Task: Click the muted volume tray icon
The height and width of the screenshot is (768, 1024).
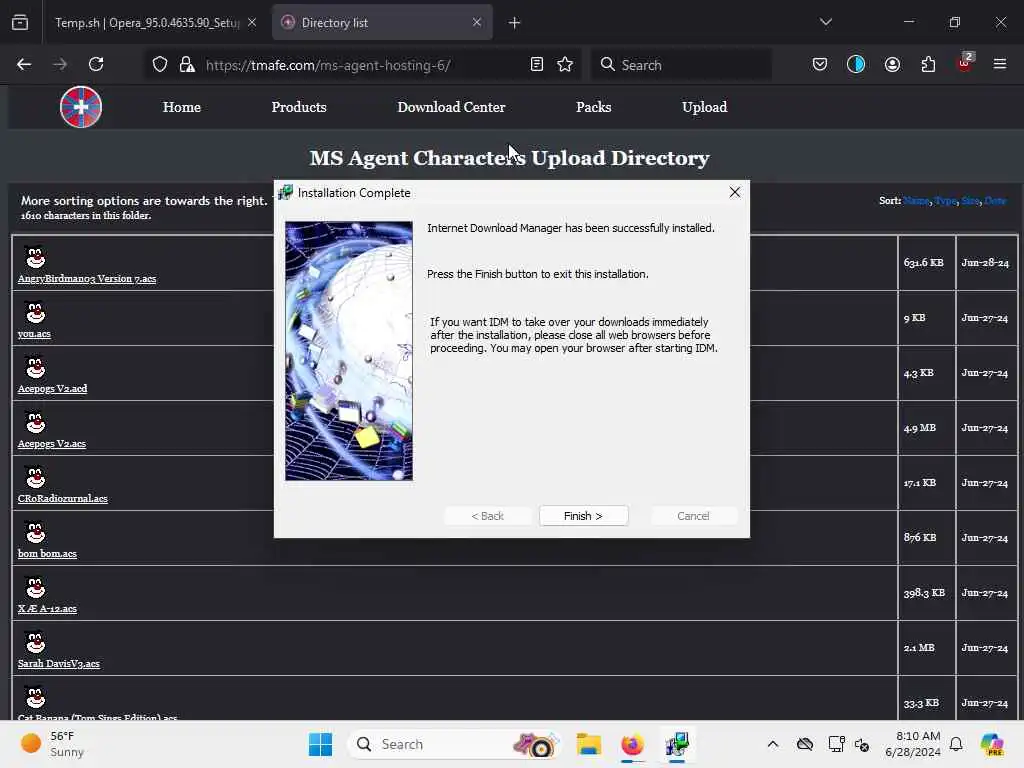Action: pyautogui.click(x=862, y=744)
